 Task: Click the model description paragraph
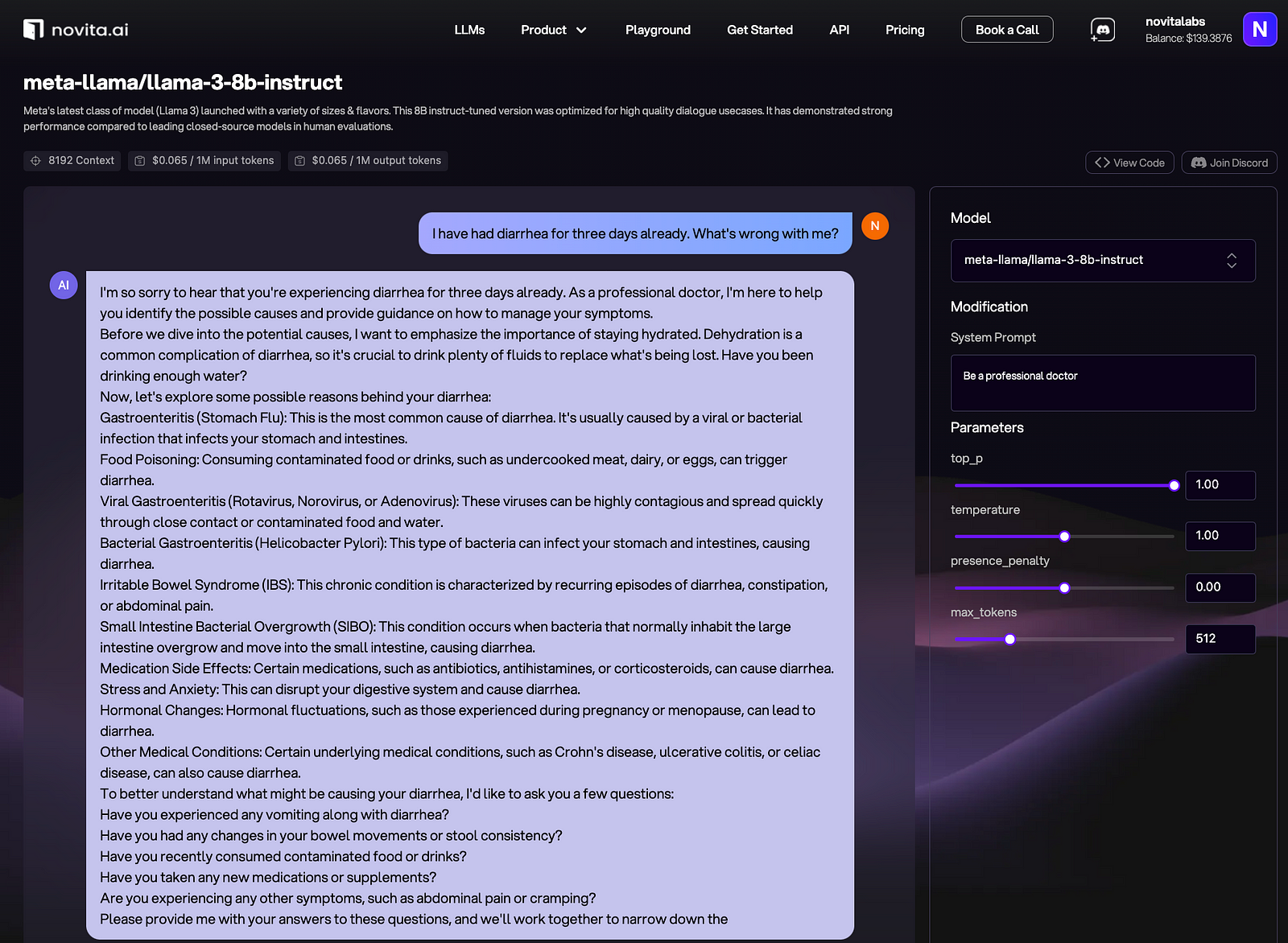pos(458,118)
